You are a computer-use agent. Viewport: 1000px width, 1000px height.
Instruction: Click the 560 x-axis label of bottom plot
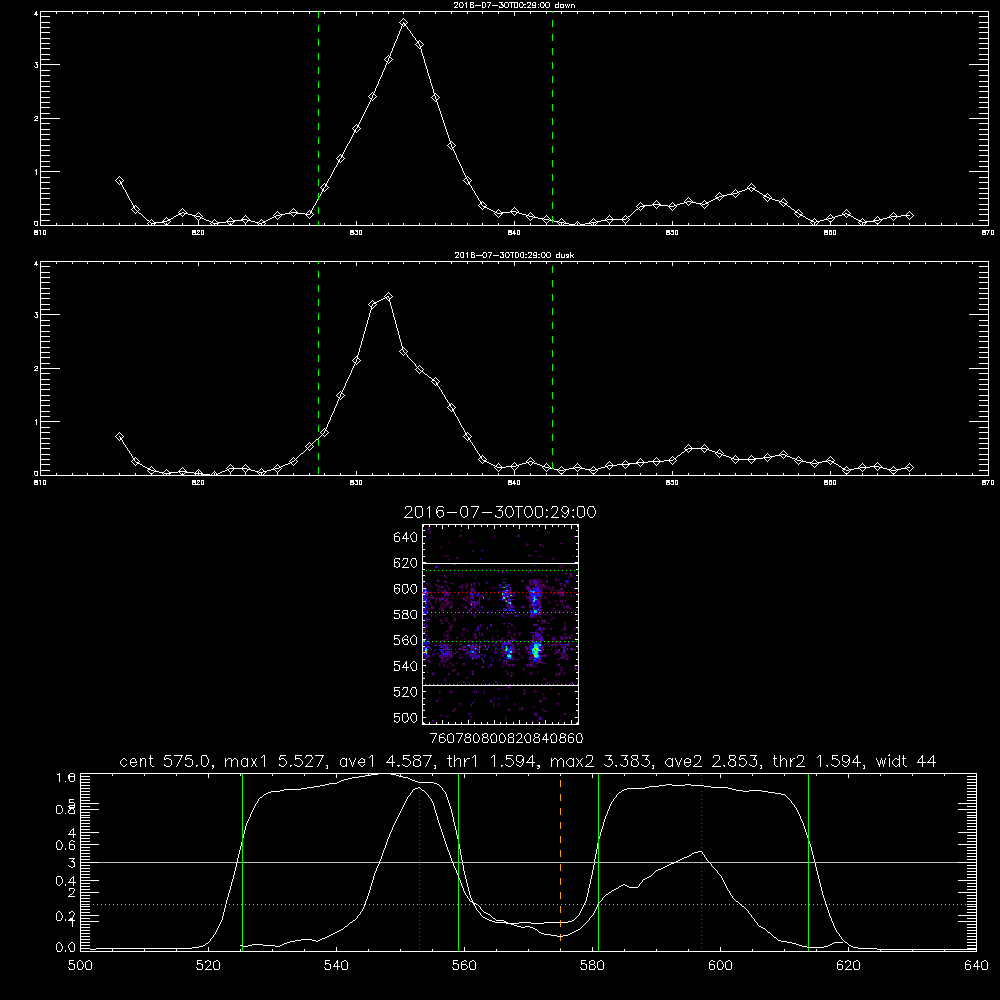tap(464, 966)
